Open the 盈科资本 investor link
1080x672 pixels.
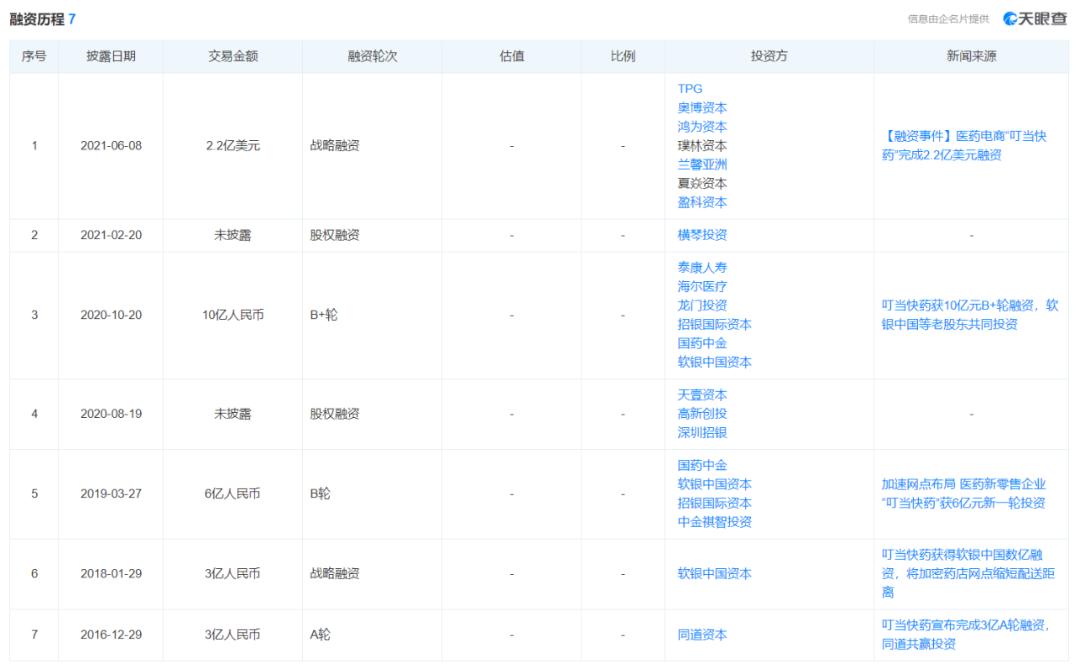(702, 202)
